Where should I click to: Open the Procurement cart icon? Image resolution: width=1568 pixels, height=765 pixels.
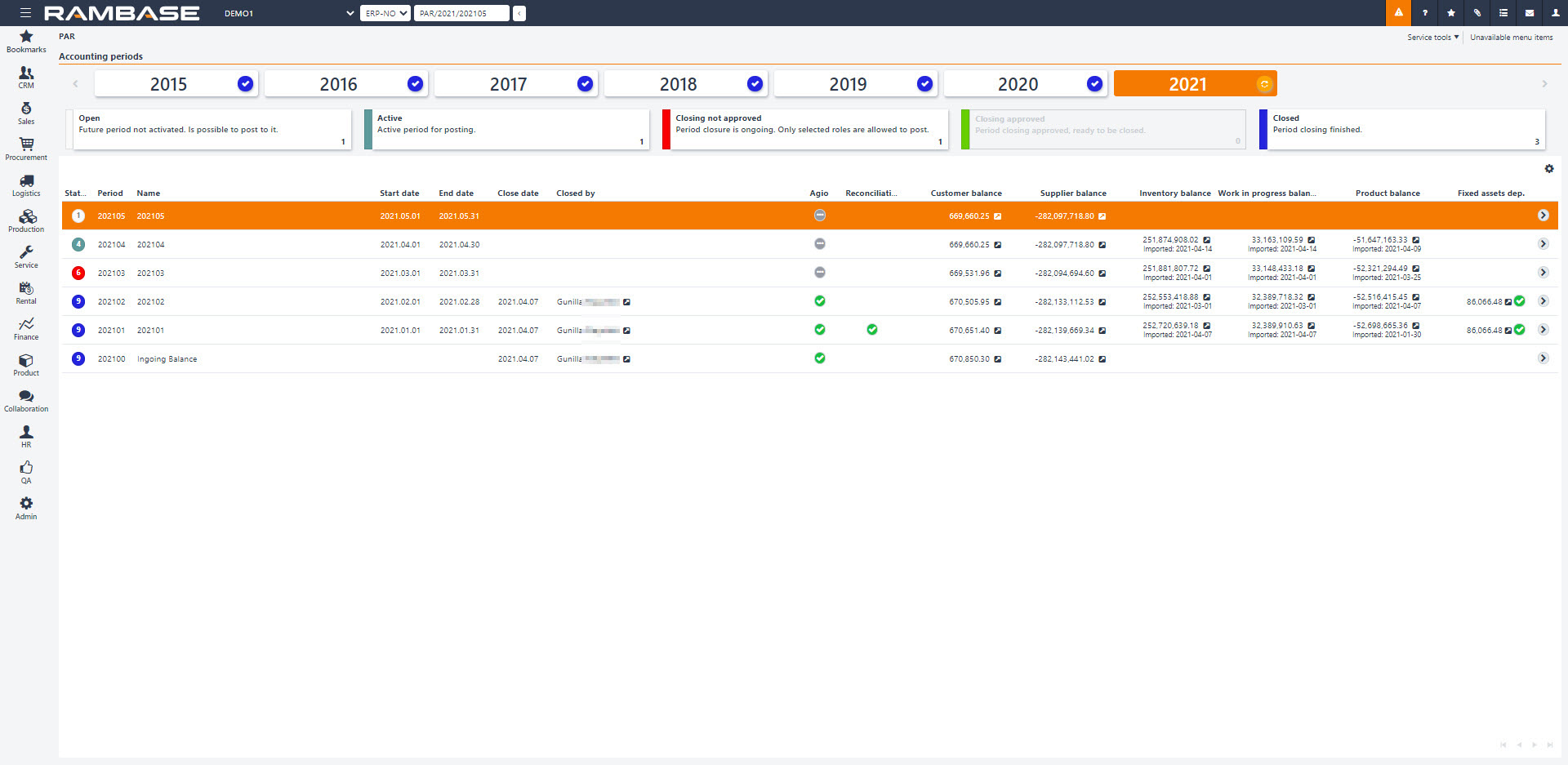click(x=26, y=149)
